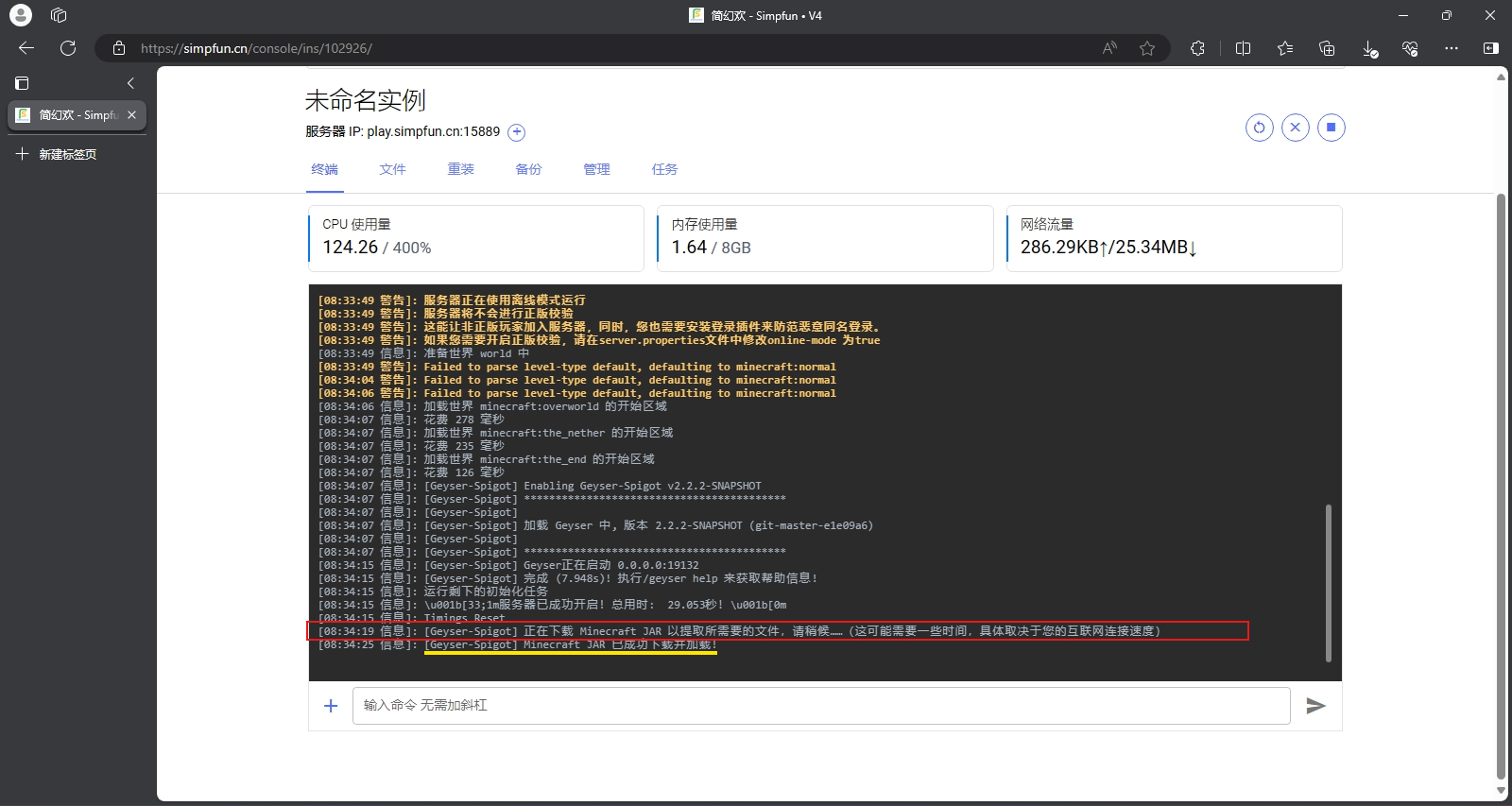This screenshot has width=1512, height=806.
Task: Switch to the 任务 tab
Action: pos(664,169)
